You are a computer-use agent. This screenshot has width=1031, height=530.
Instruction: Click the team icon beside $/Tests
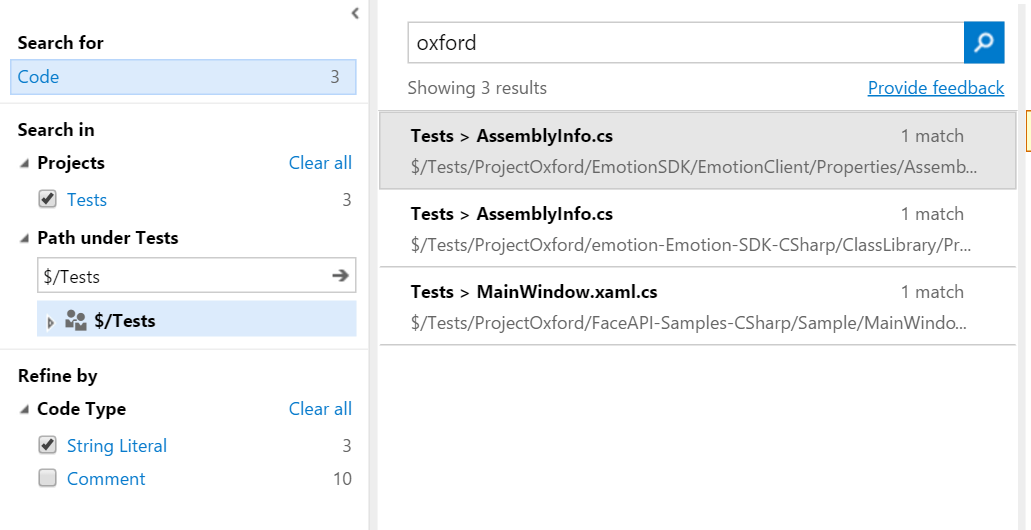75,321
